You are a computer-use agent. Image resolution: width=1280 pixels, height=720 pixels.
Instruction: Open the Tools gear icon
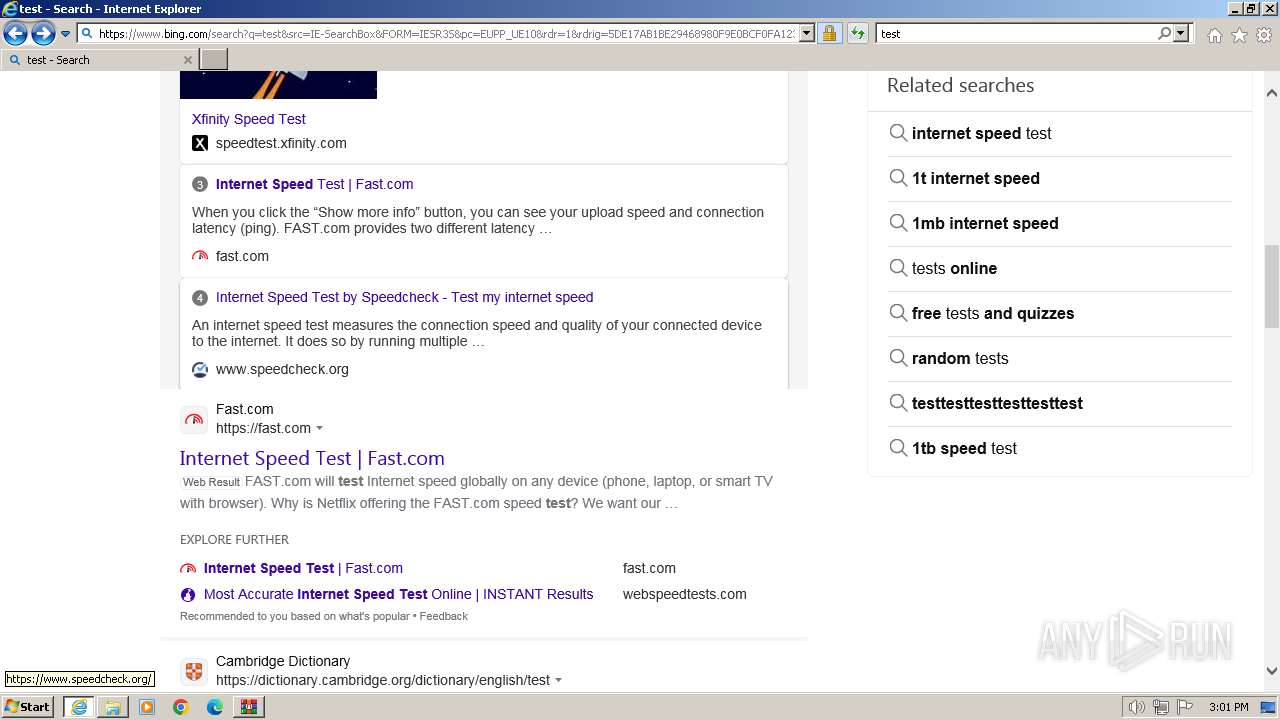click(x=1264, y=35)
